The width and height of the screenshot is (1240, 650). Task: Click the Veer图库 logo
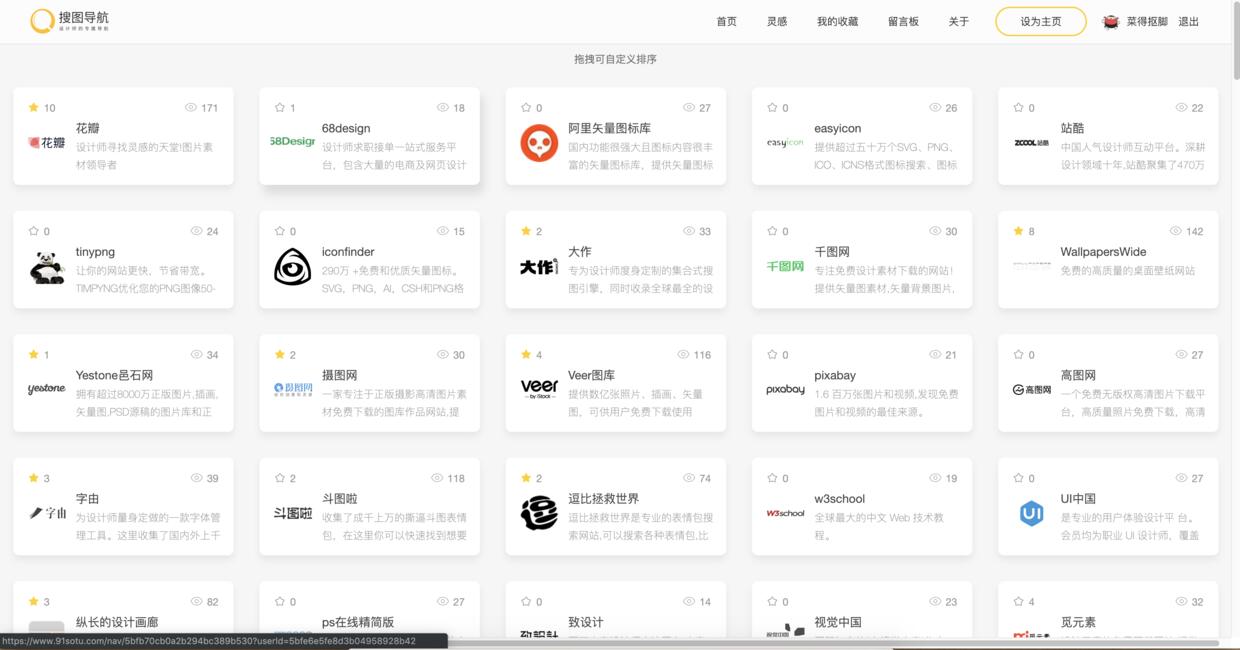tap(539, 389)
